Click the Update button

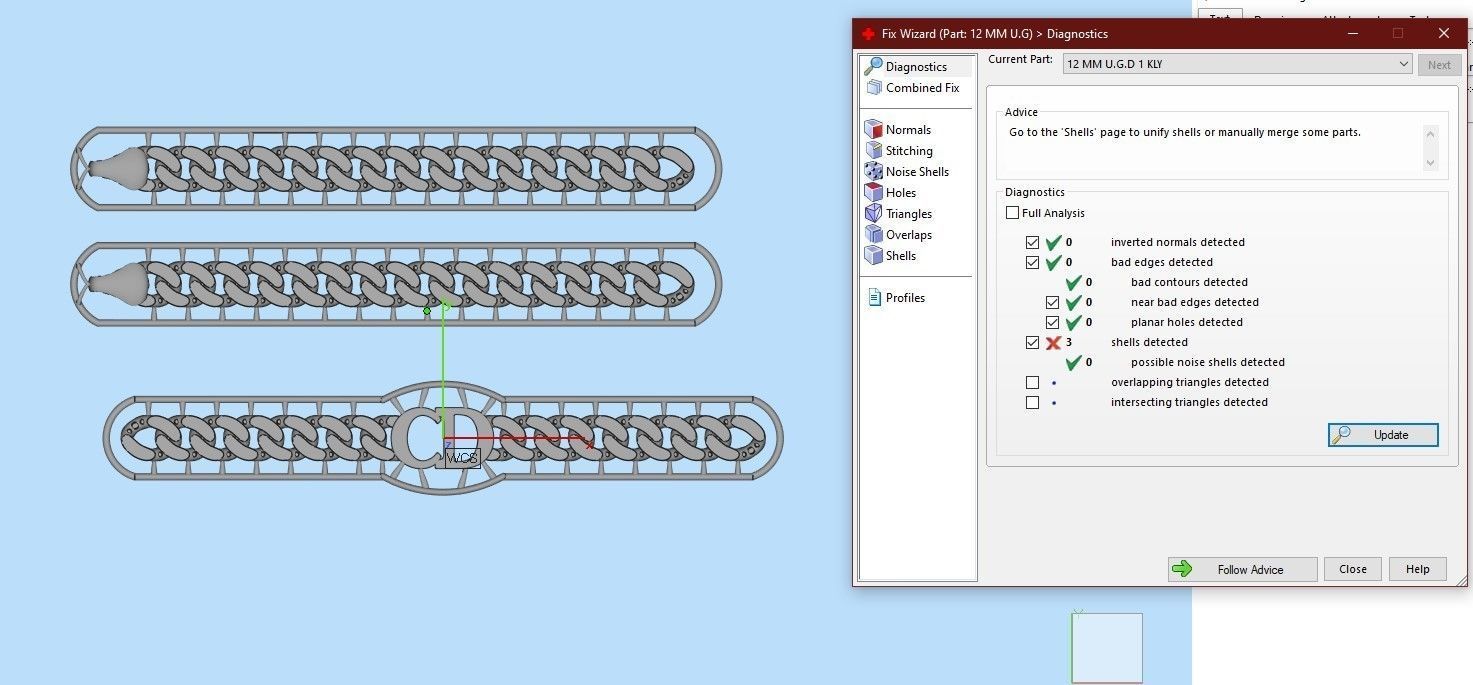[1383, 435]
